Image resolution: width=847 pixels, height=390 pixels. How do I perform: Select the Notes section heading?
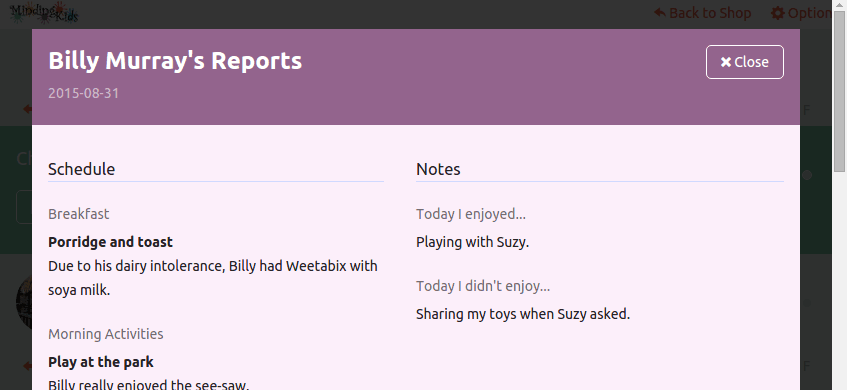438,169
